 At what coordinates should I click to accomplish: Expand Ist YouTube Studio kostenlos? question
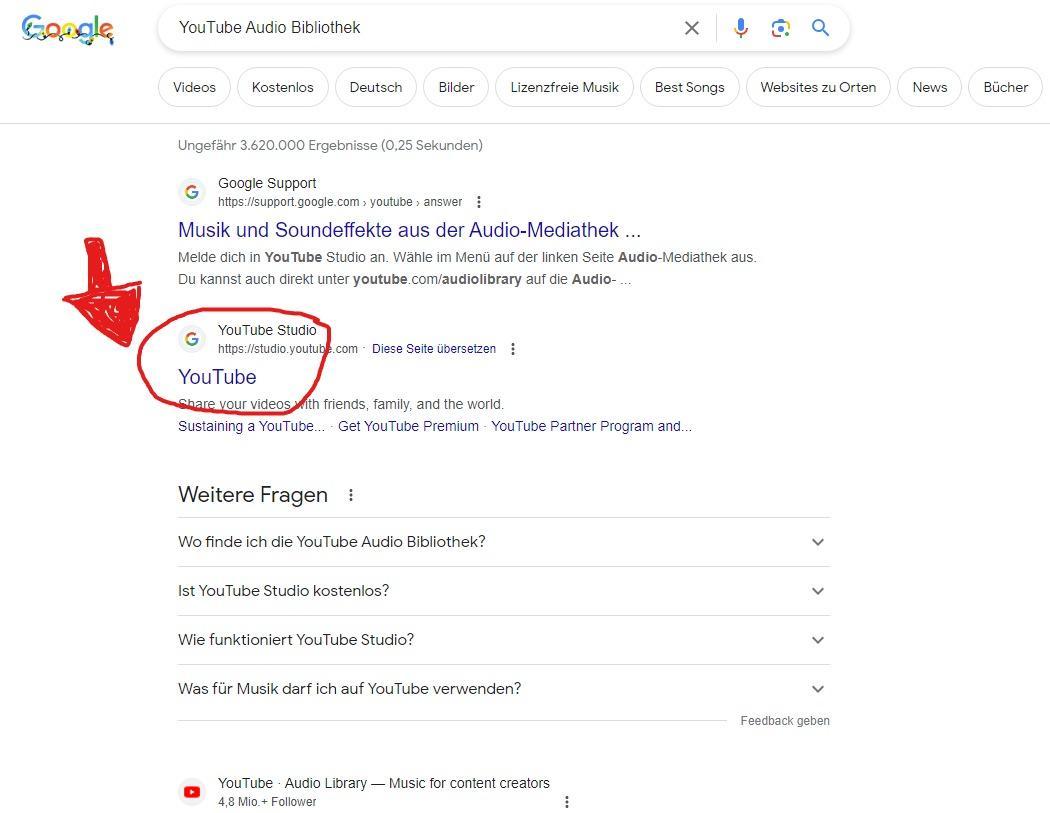504,591
